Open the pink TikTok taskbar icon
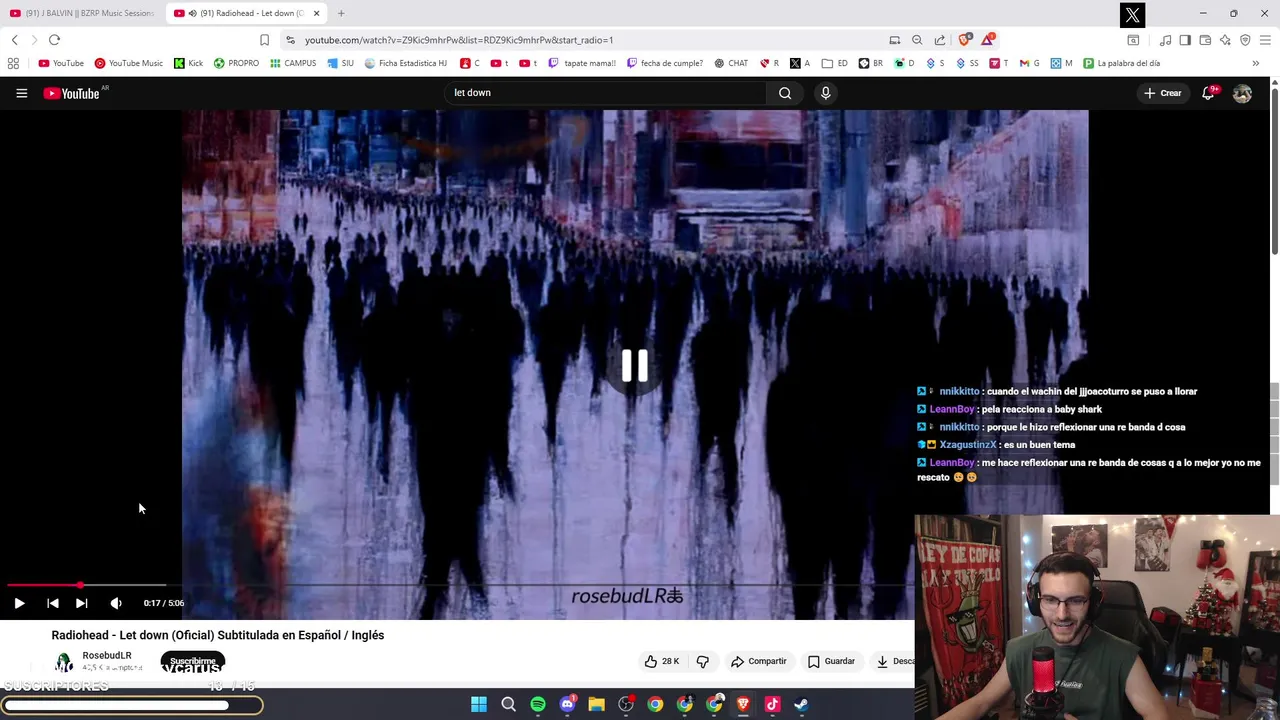The width and height of the screenshot is (1280, 720). (x=772, y=704)
